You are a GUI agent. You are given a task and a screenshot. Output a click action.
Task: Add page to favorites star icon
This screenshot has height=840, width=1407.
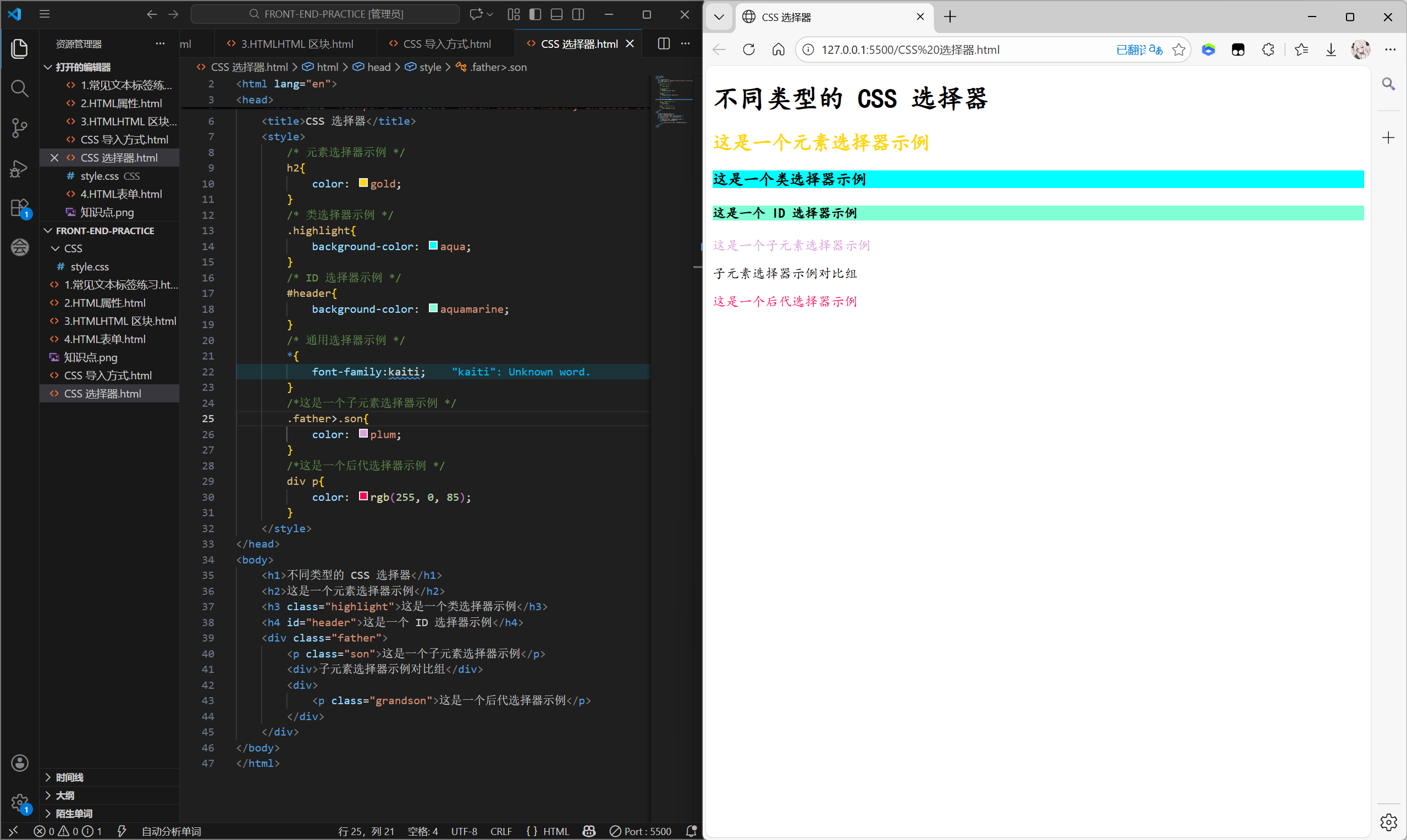1178,50
